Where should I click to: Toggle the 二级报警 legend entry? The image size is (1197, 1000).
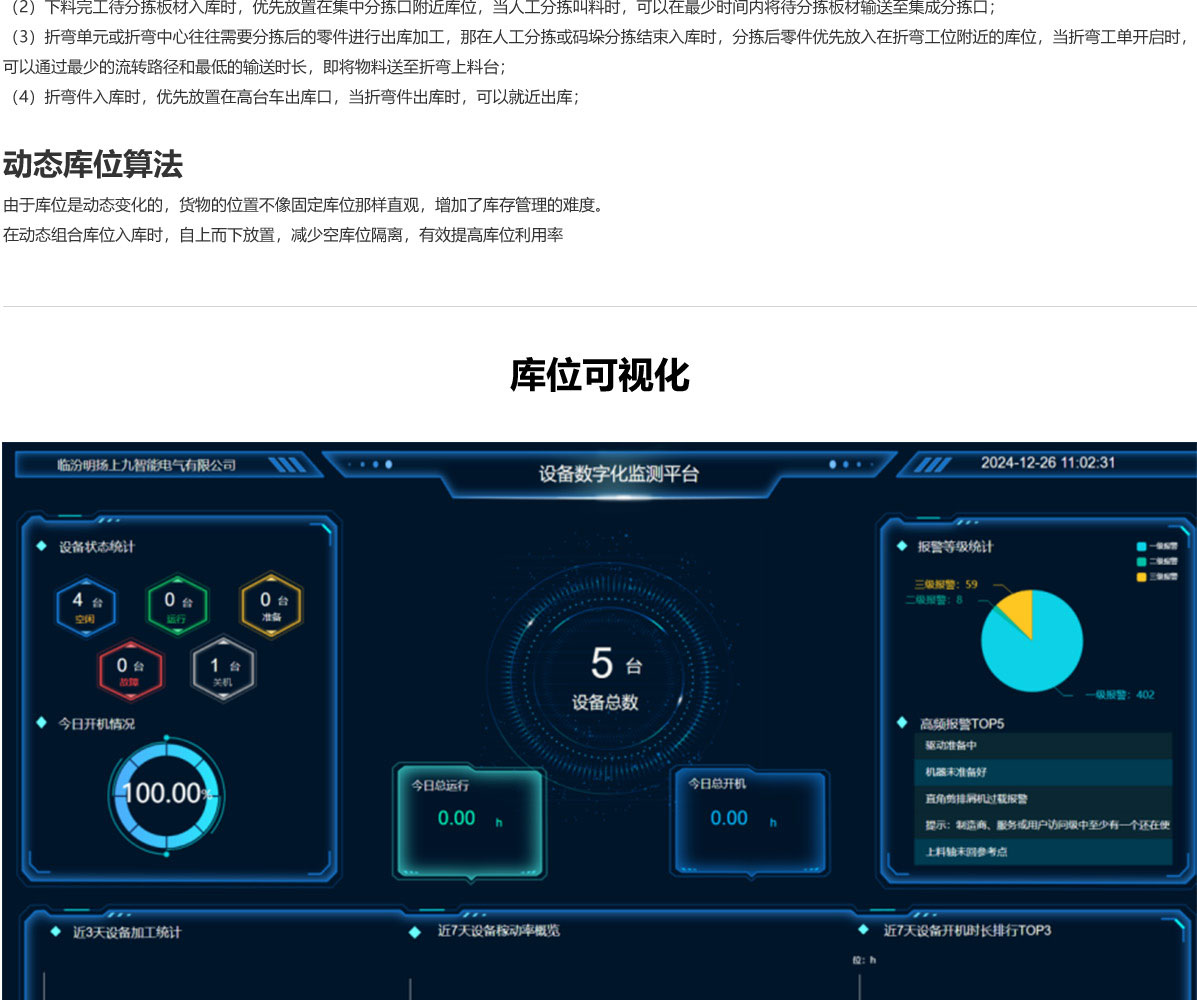coord(1156,561)
